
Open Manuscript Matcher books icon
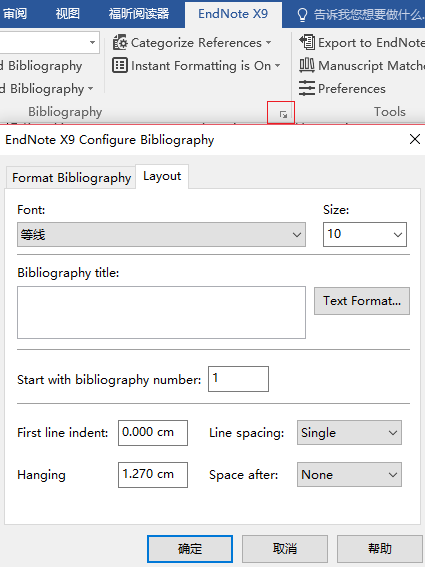pos(307,65)
